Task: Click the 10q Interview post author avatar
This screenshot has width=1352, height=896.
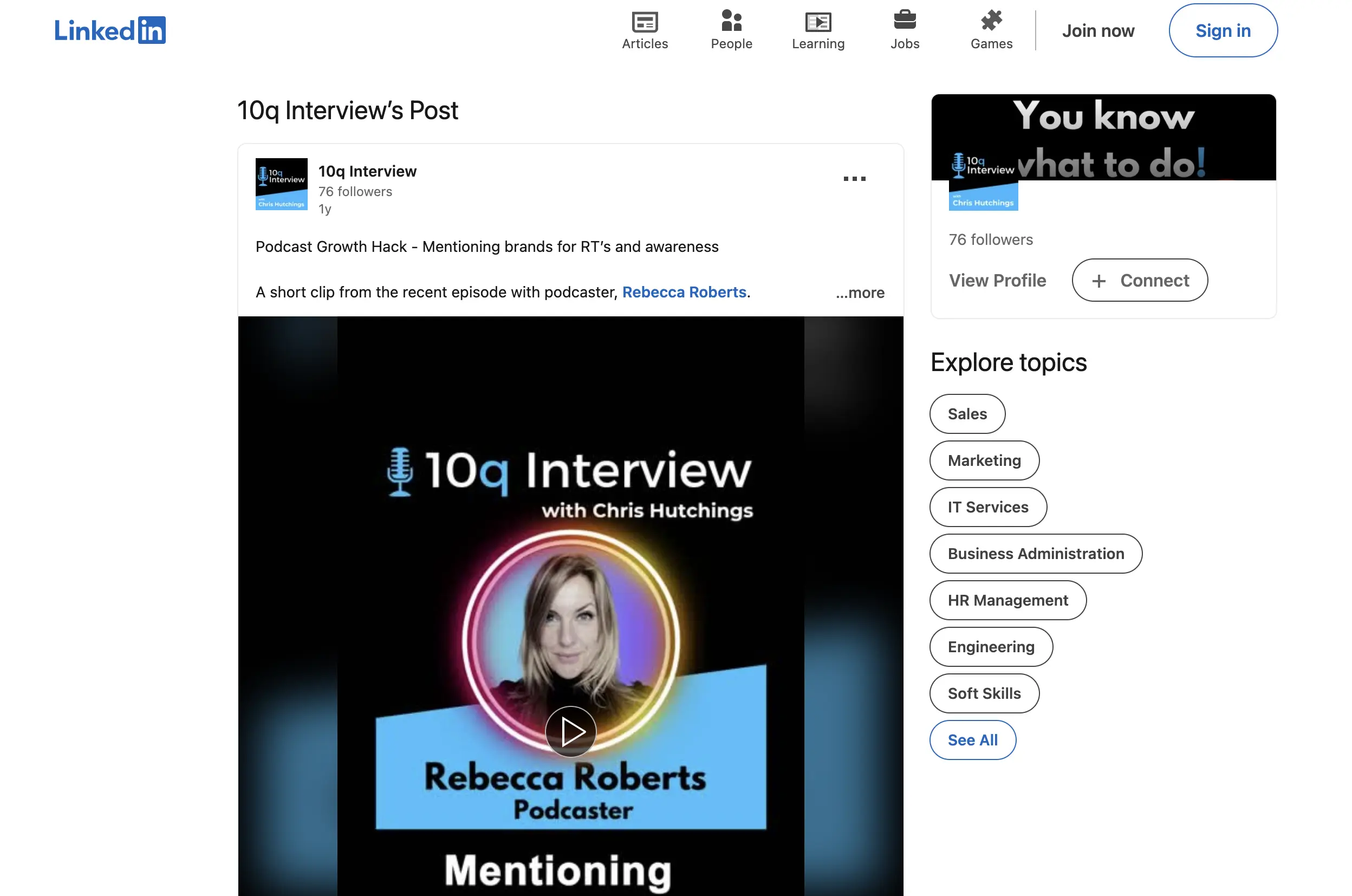Action: click(281, 184)
